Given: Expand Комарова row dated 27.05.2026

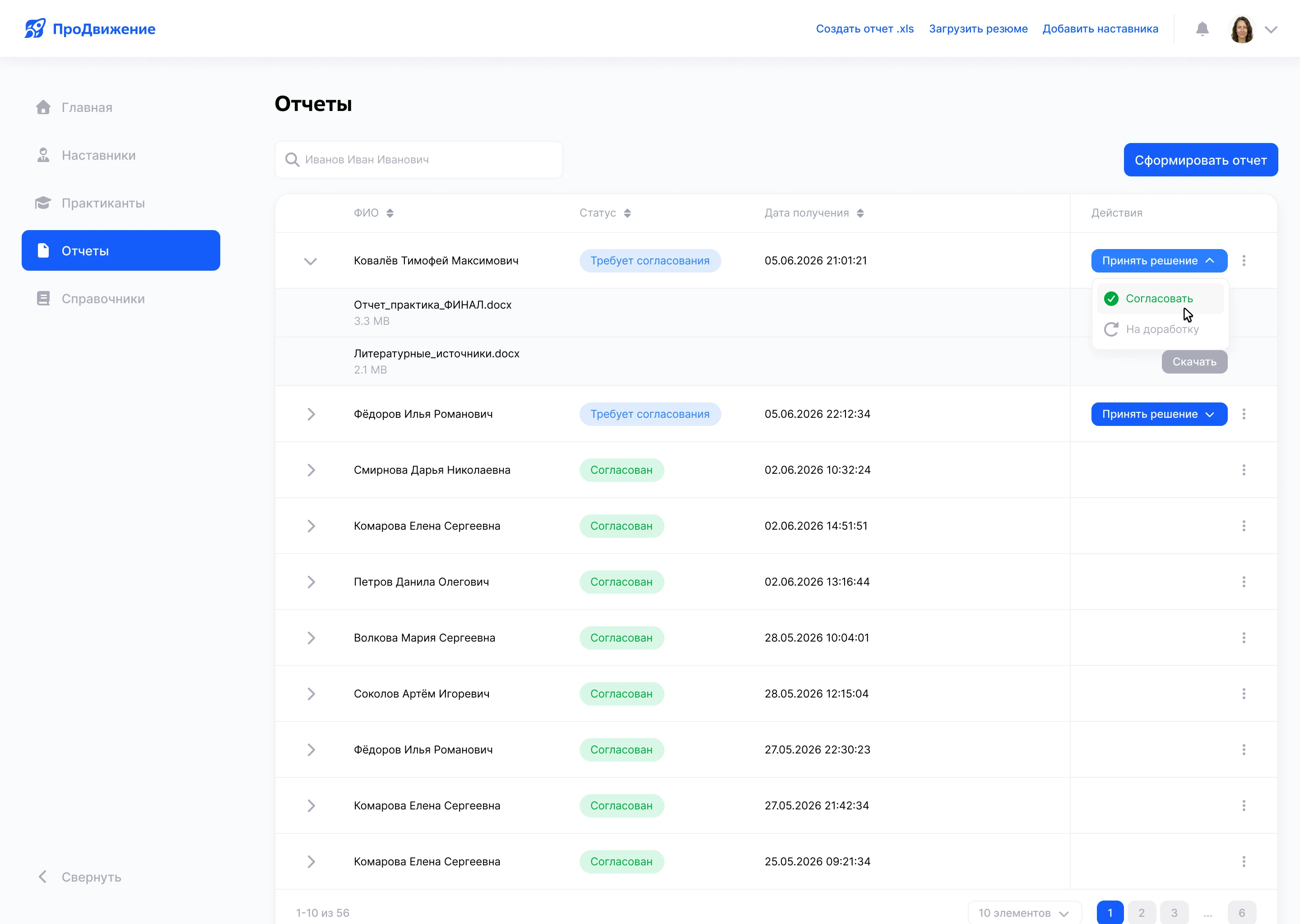Looking at the screenshot, I should tap(311, 806).
